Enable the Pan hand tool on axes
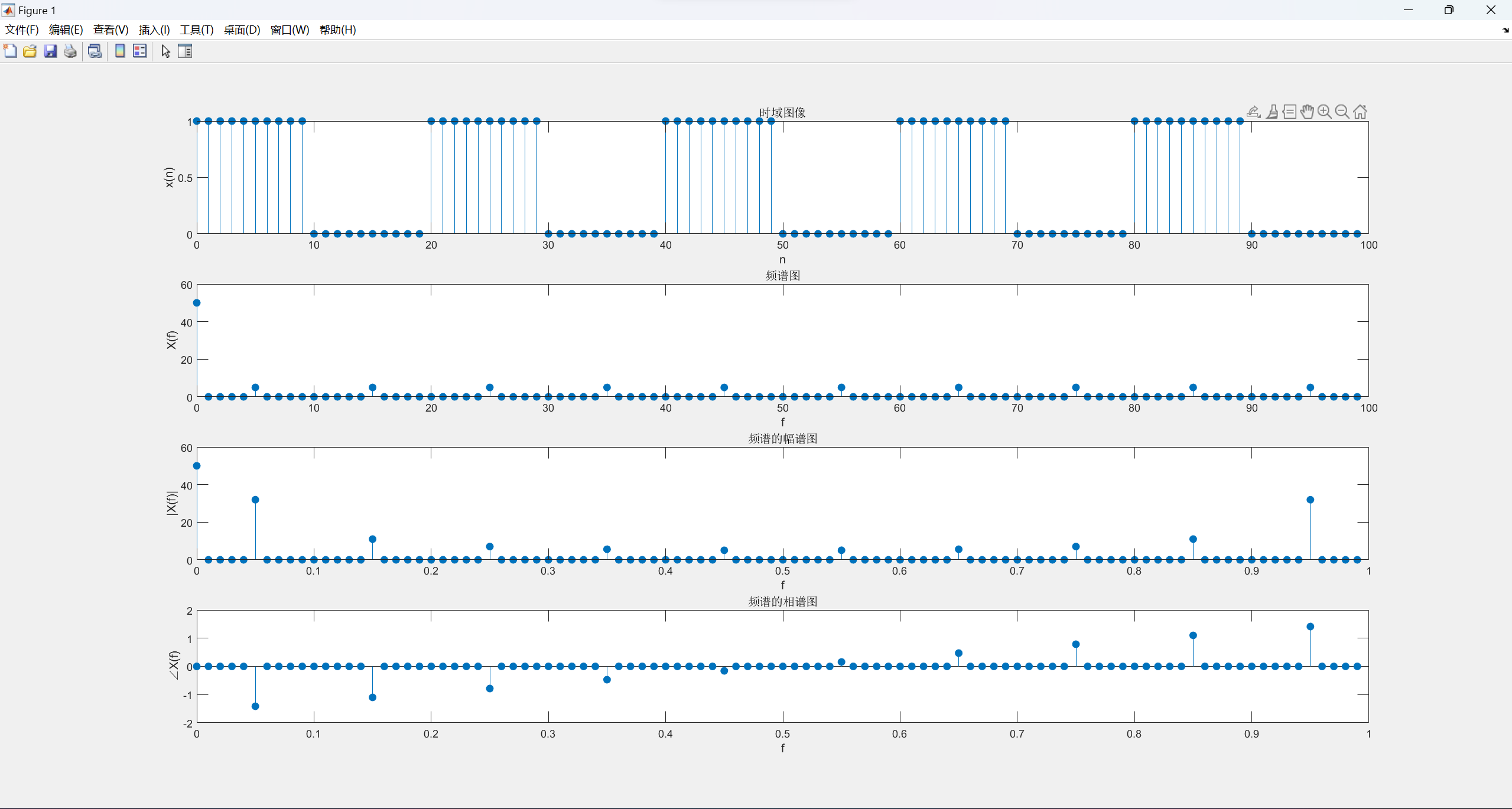The height and width of the screenshot is (809, 1512). coord(1307,112)
